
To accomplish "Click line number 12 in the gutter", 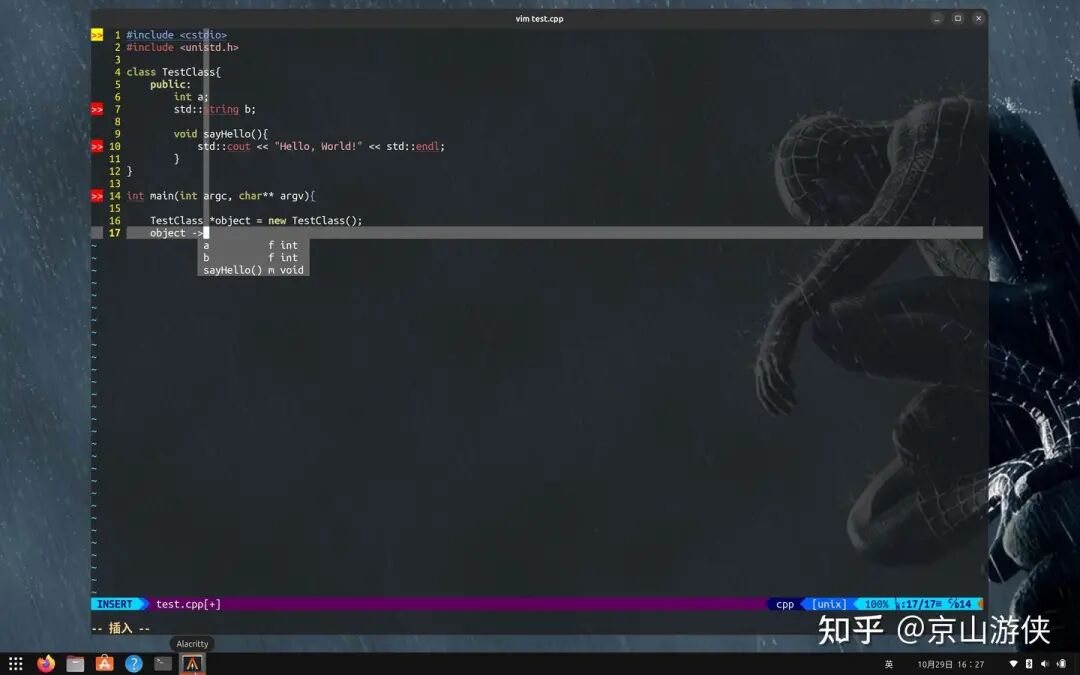I will click(114, 171).
